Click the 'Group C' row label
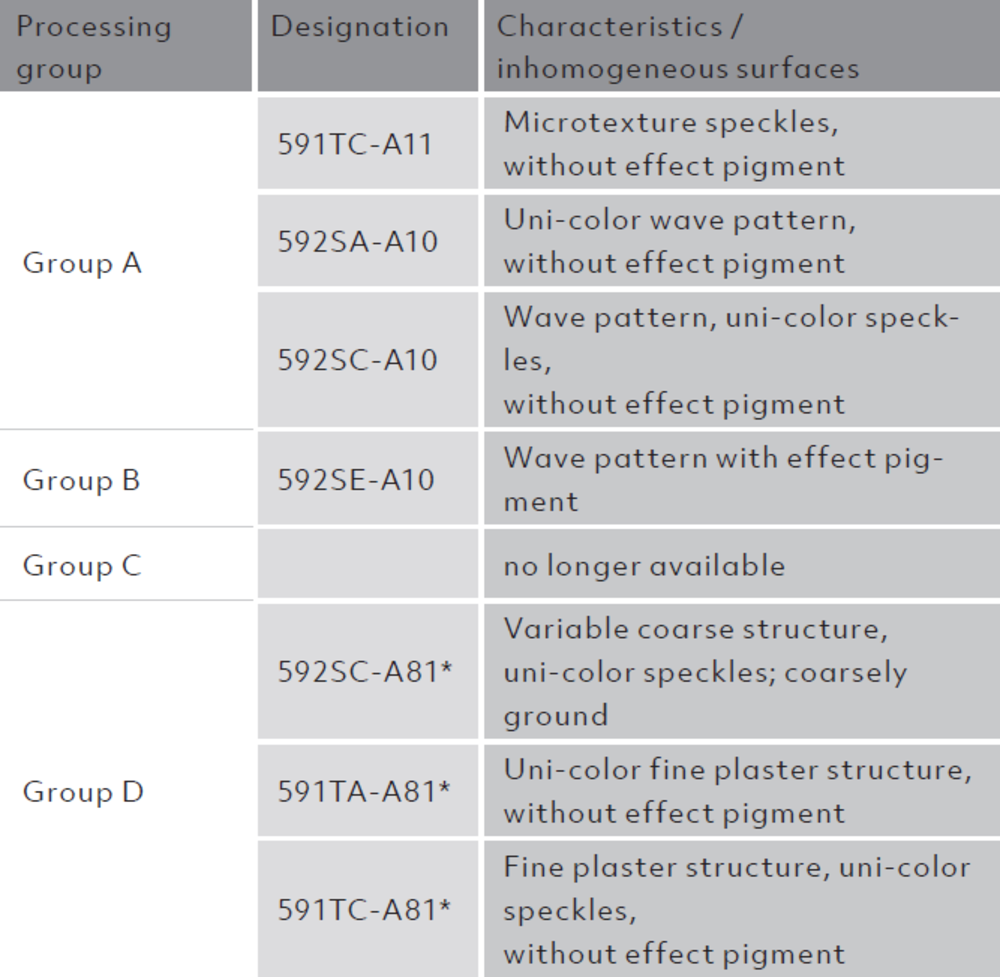The image size is (1000, 977). [82, 565]
